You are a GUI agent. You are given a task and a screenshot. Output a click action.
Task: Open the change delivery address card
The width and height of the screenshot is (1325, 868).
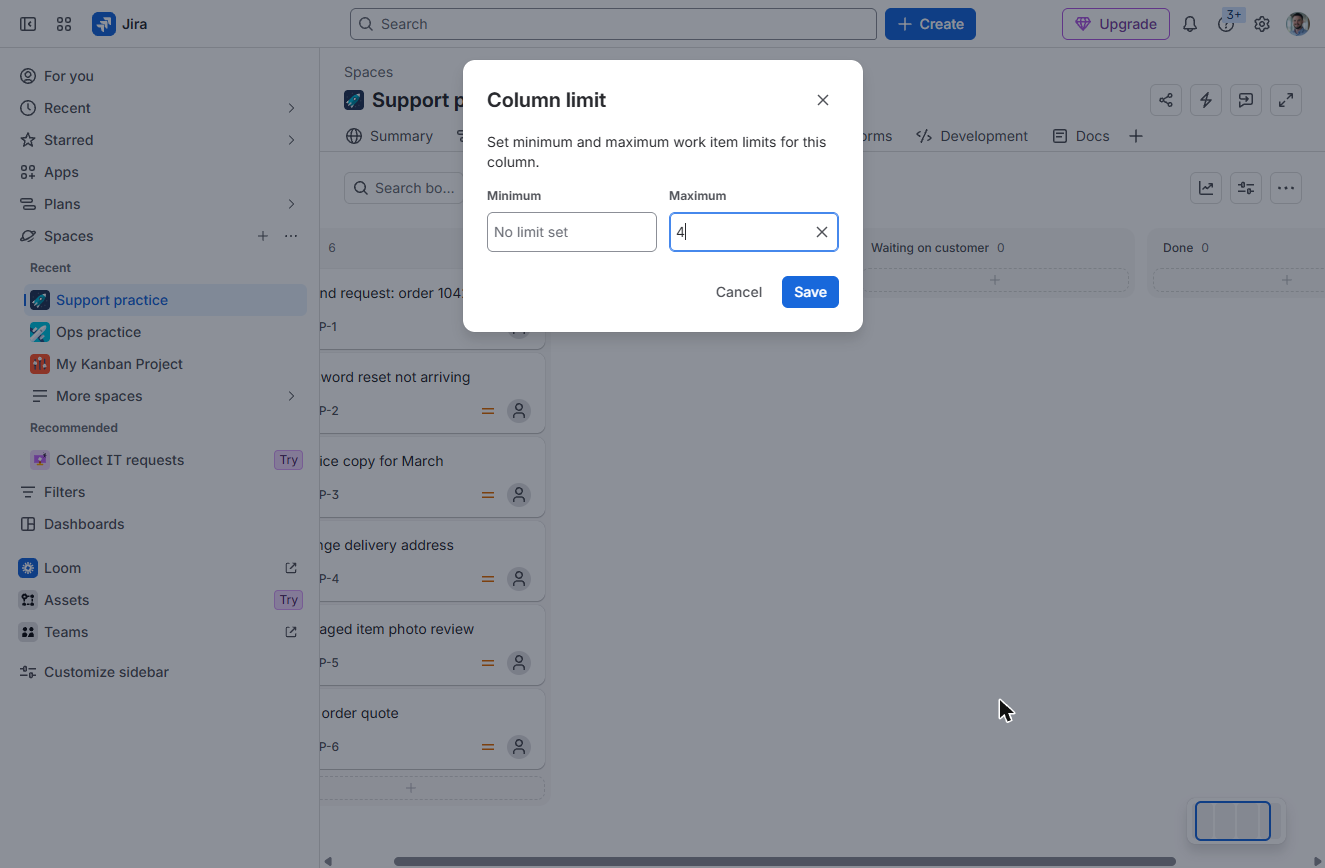tap(432, 560)
